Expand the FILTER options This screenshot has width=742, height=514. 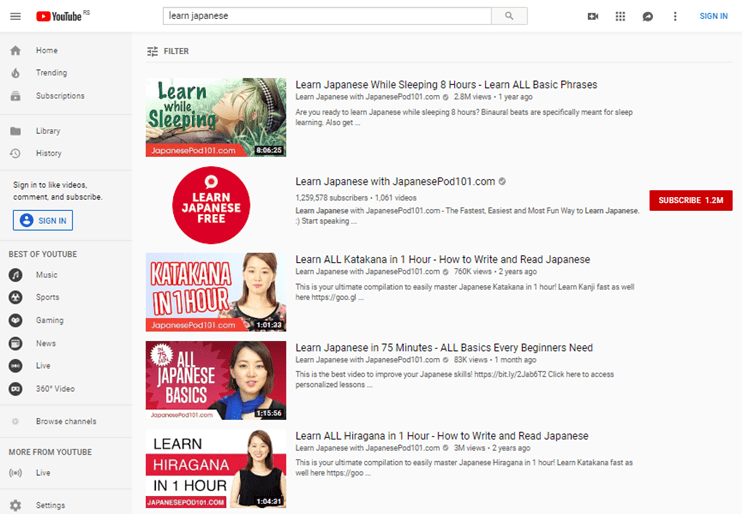pos(168,51)
